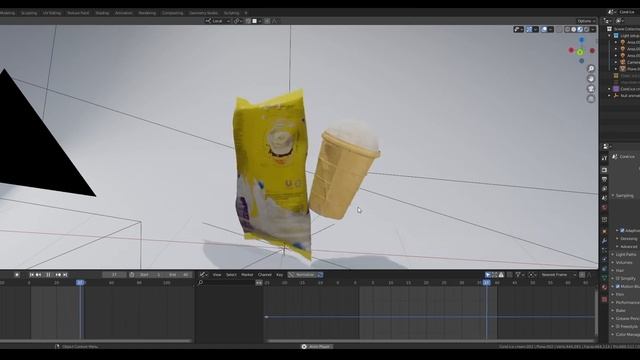
Task: Expand the Null animation item in outliner
Action: point(609,96)
